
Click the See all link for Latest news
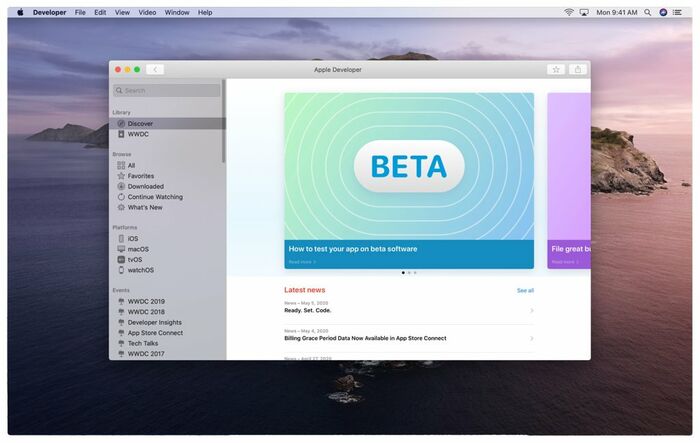(x=525, y=290)
